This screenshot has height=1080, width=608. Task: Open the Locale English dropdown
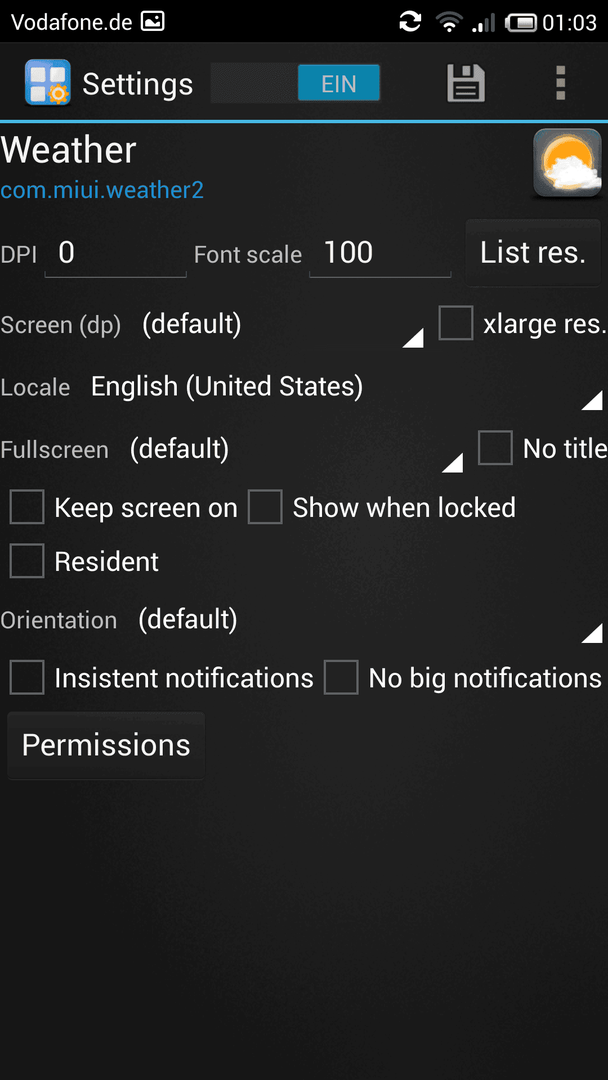tap(346, 387)
